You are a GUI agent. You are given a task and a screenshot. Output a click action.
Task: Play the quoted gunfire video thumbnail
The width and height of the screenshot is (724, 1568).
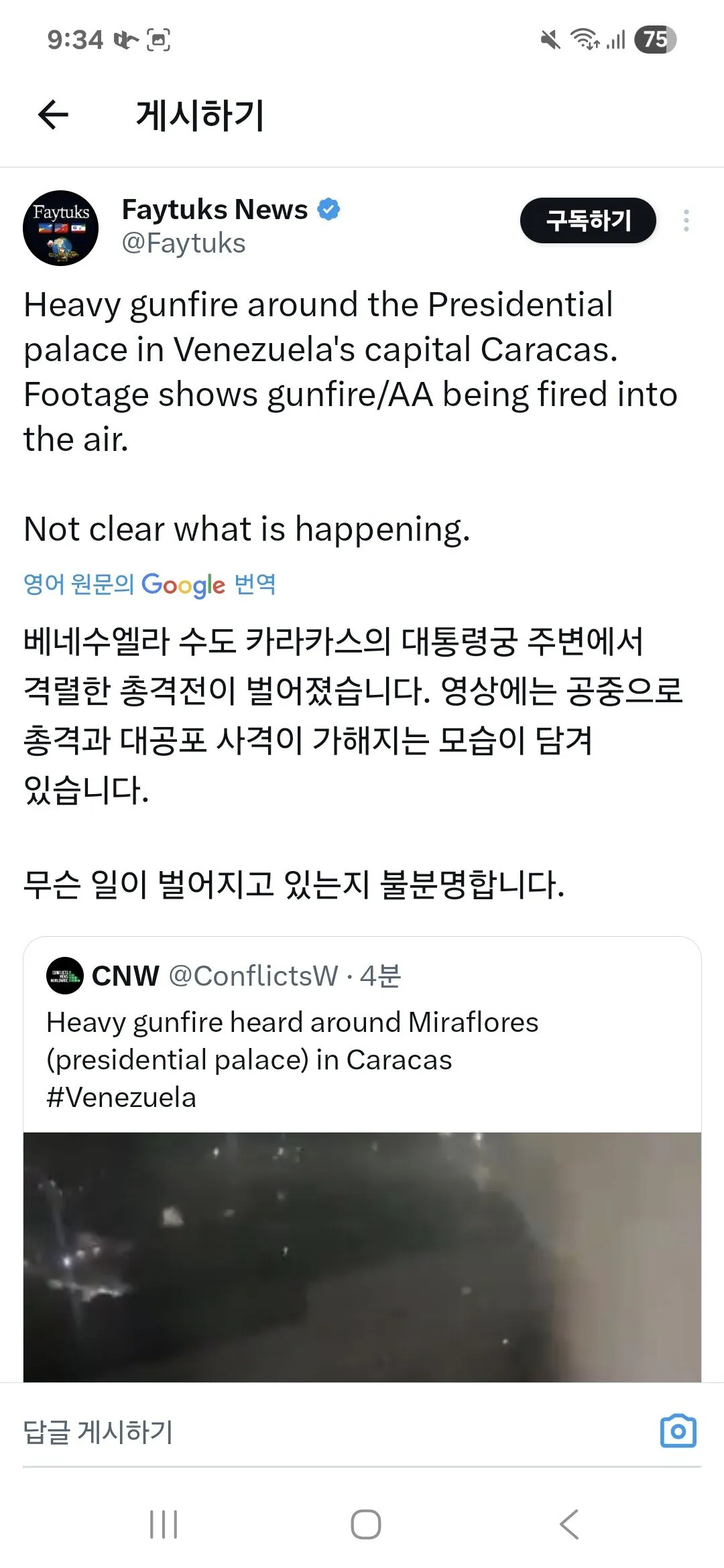tap(362, 1256)
